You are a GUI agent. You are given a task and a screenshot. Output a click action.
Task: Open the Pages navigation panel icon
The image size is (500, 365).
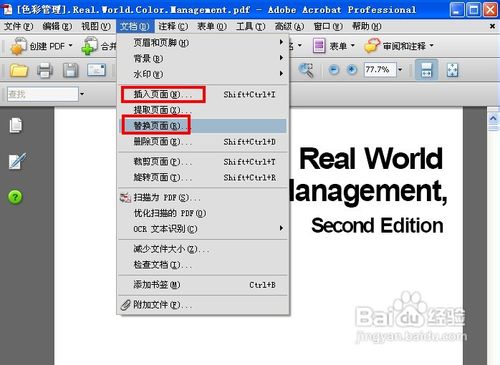click(16, 125)
